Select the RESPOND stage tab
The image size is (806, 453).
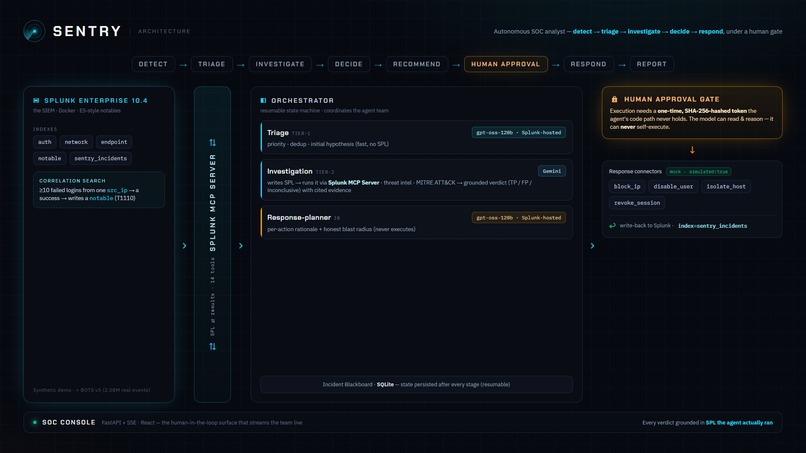(589, 64)
